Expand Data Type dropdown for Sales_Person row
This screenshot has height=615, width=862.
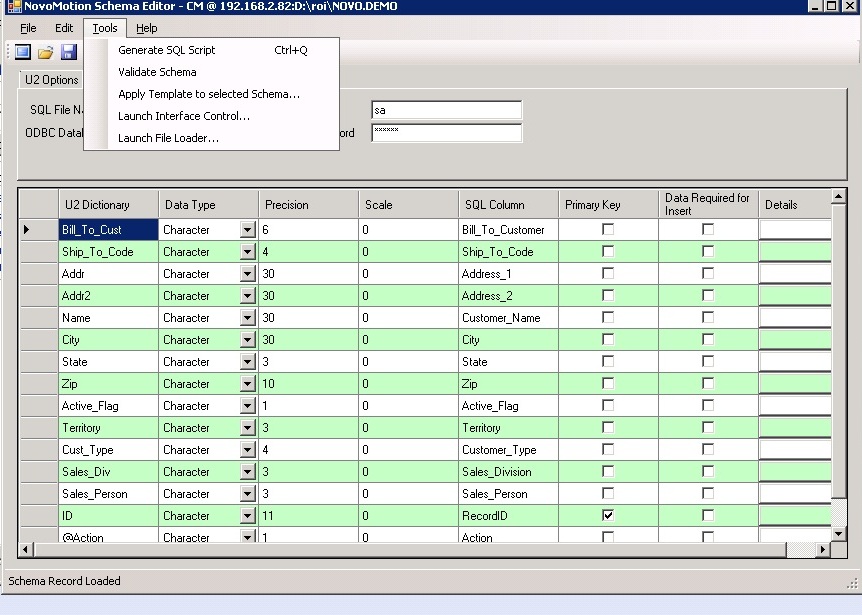point(248,494)
